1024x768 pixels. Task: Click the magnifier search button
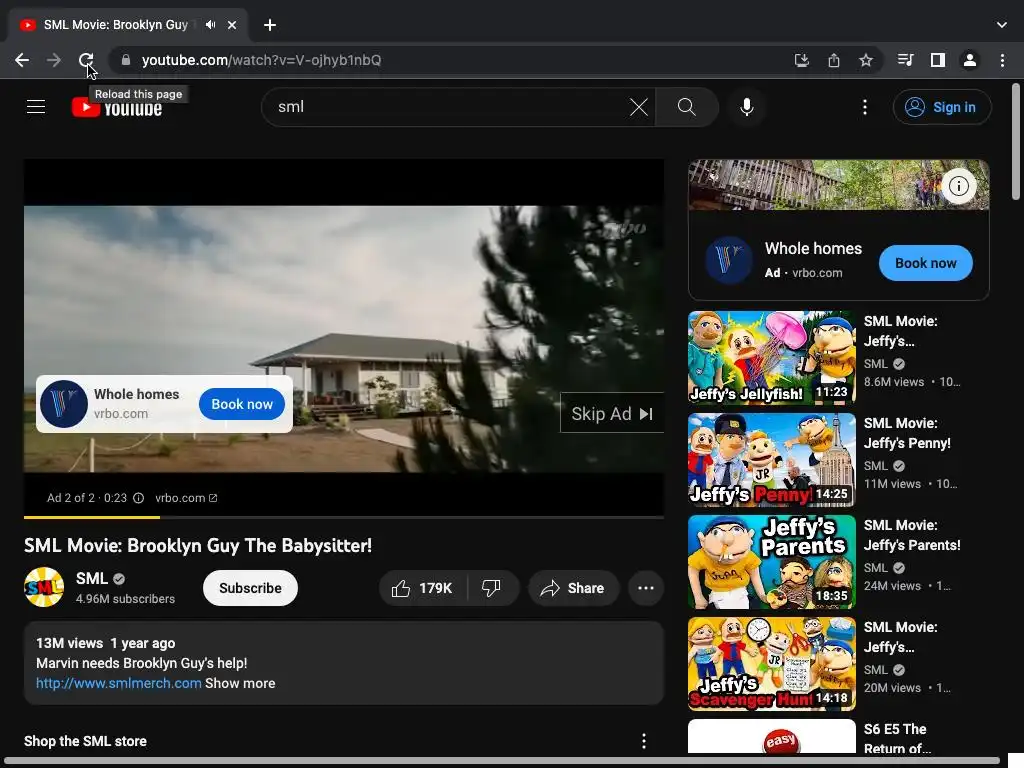click(x=686, y=106)
